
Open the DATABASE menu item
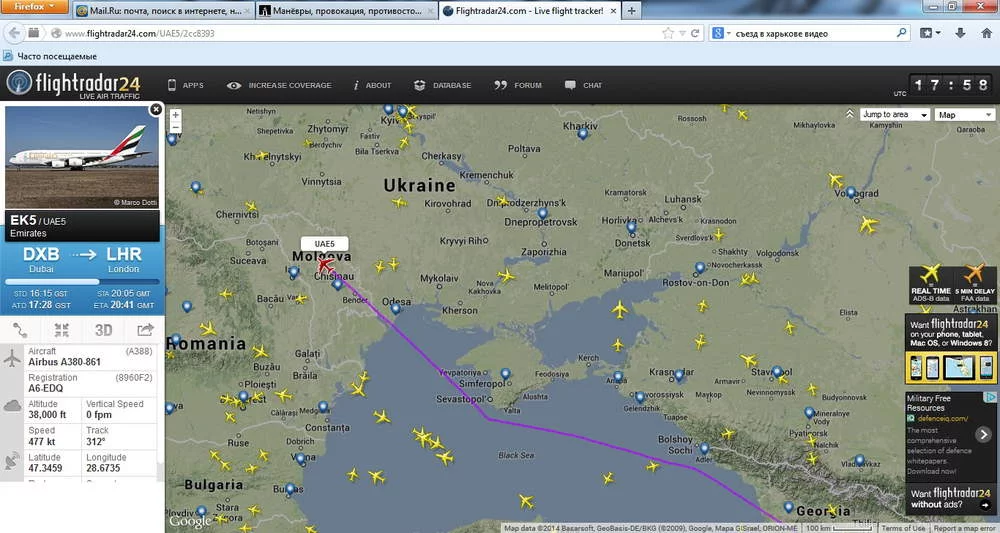pos(443,85)
